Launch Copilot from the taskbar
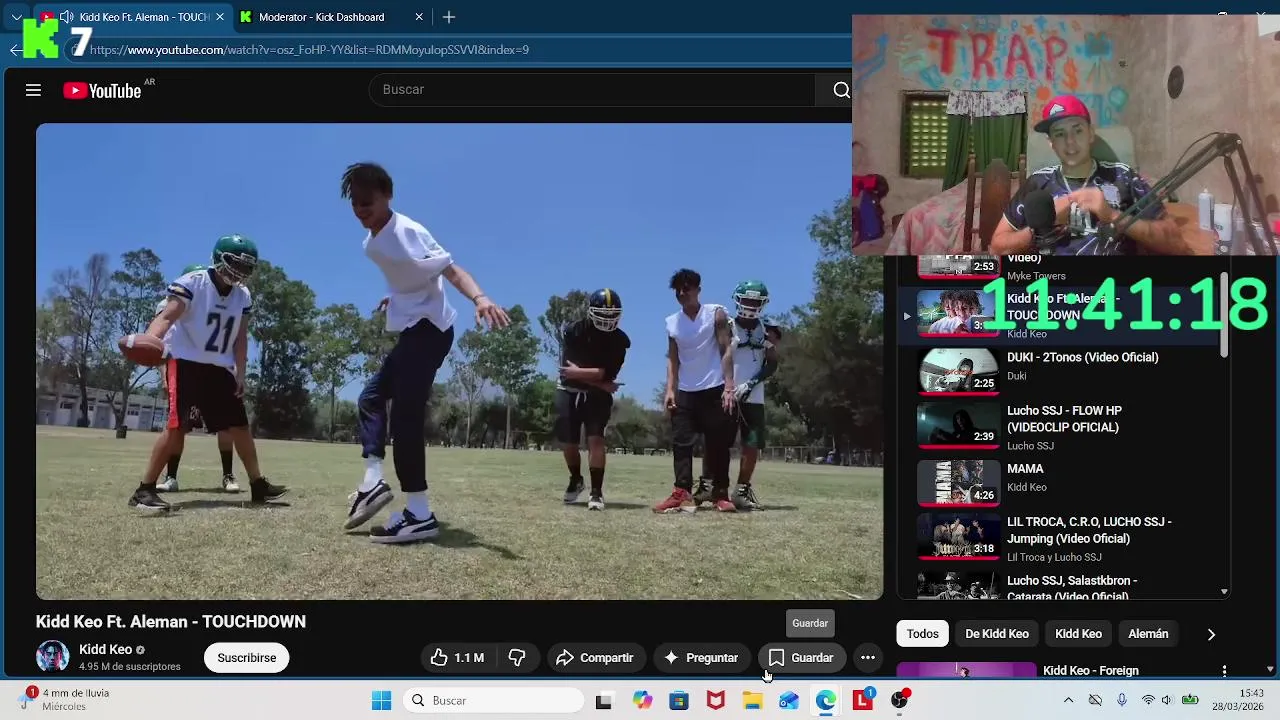This screenshot has width=1280, height=720. point(642,701)
